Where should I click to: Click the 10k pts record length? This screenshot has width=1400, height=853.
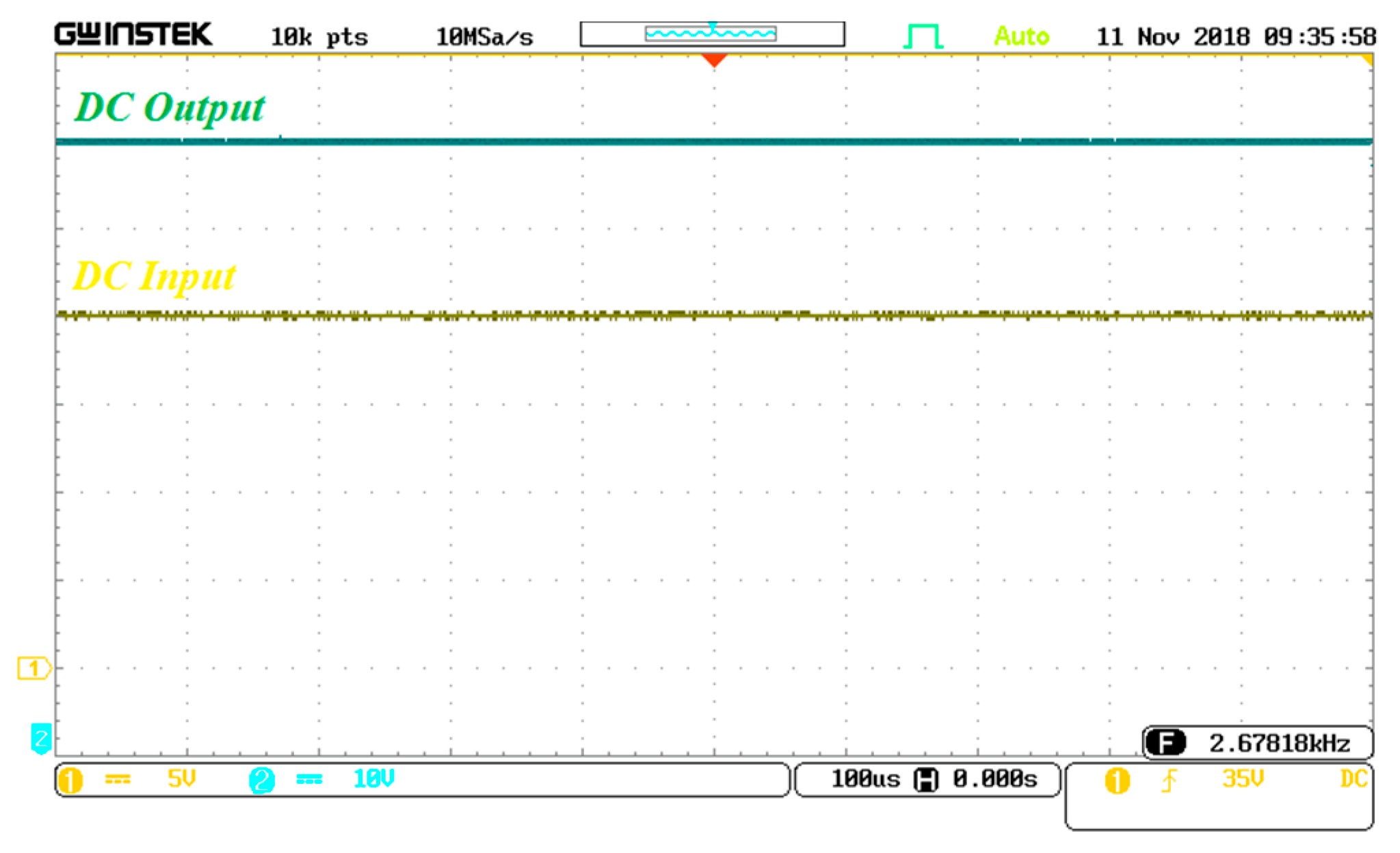[x=319, y=37]
